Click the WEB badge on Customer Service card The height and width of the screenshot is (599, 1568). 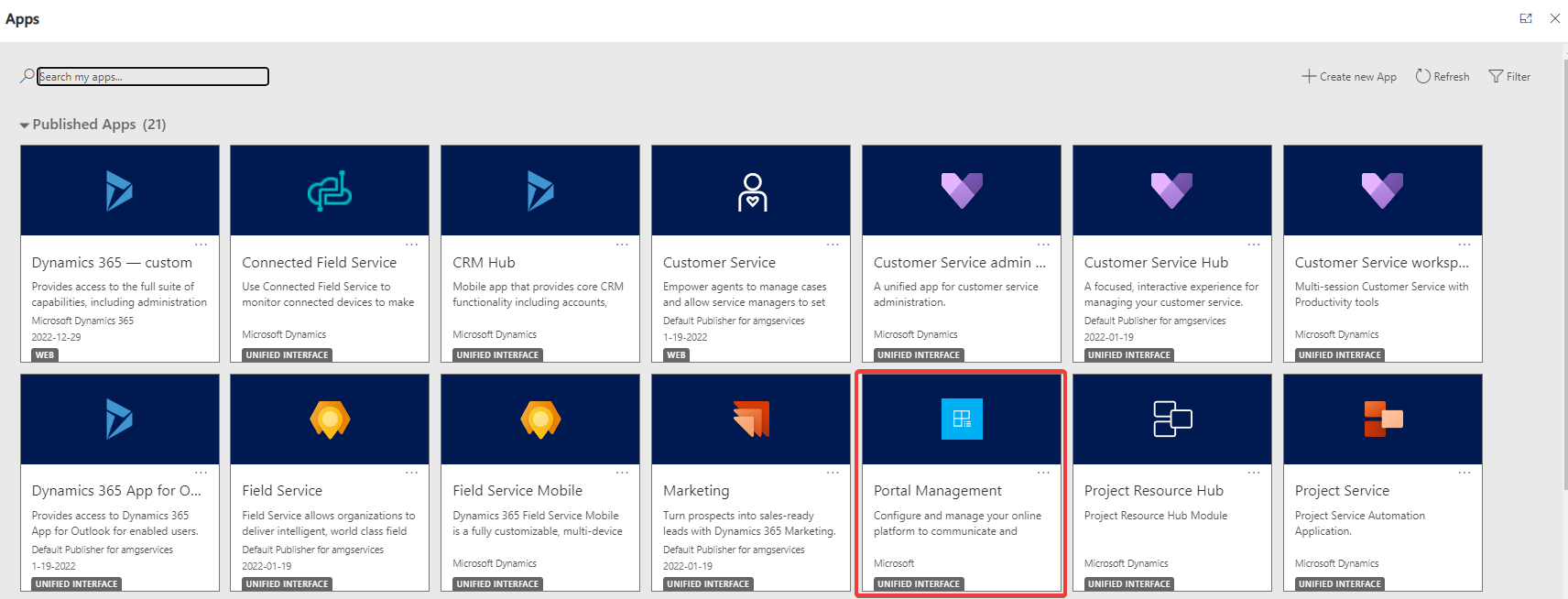pos(676,355)
